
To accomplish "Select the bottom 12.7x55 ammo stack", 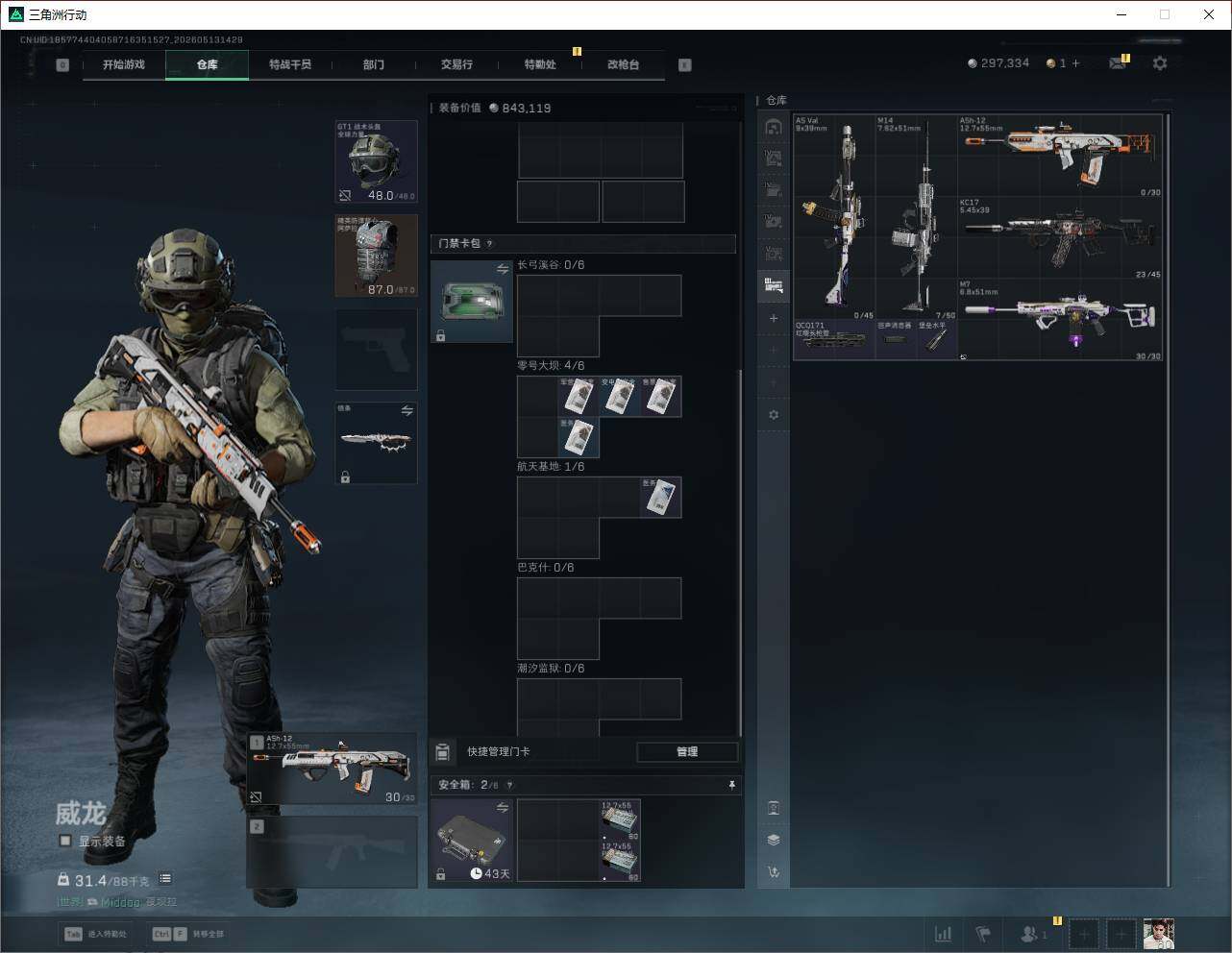I will tap(620, 862).
